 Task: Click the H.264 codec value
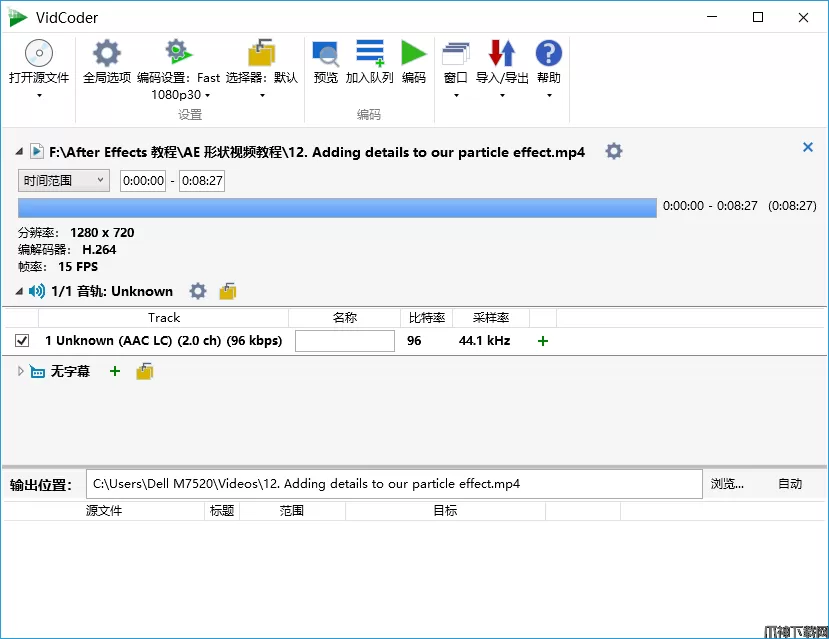pyautogui.click(x=99, y=249)
